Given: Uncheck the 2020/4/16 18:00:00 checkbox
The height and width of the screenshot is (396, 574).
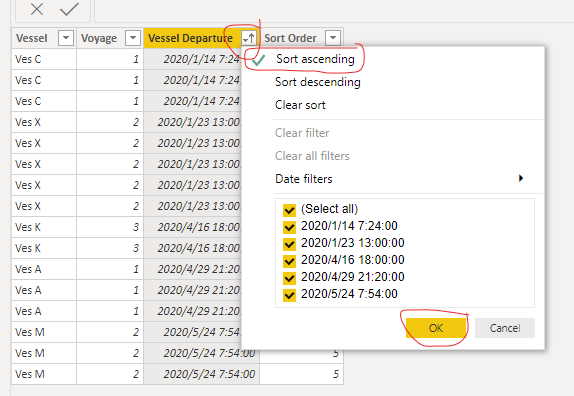Looking at the screenshot, I should 289,261.
